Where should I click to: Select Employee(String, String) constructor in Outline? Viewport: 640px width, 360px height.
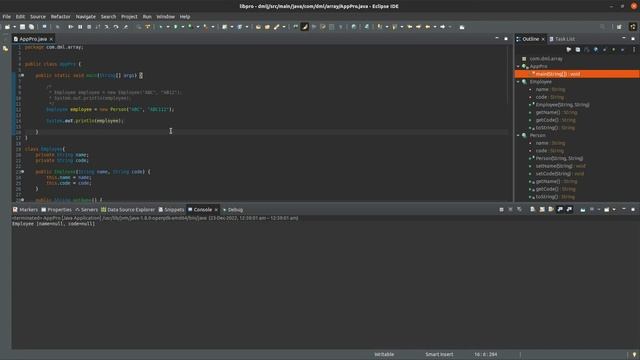562,105
